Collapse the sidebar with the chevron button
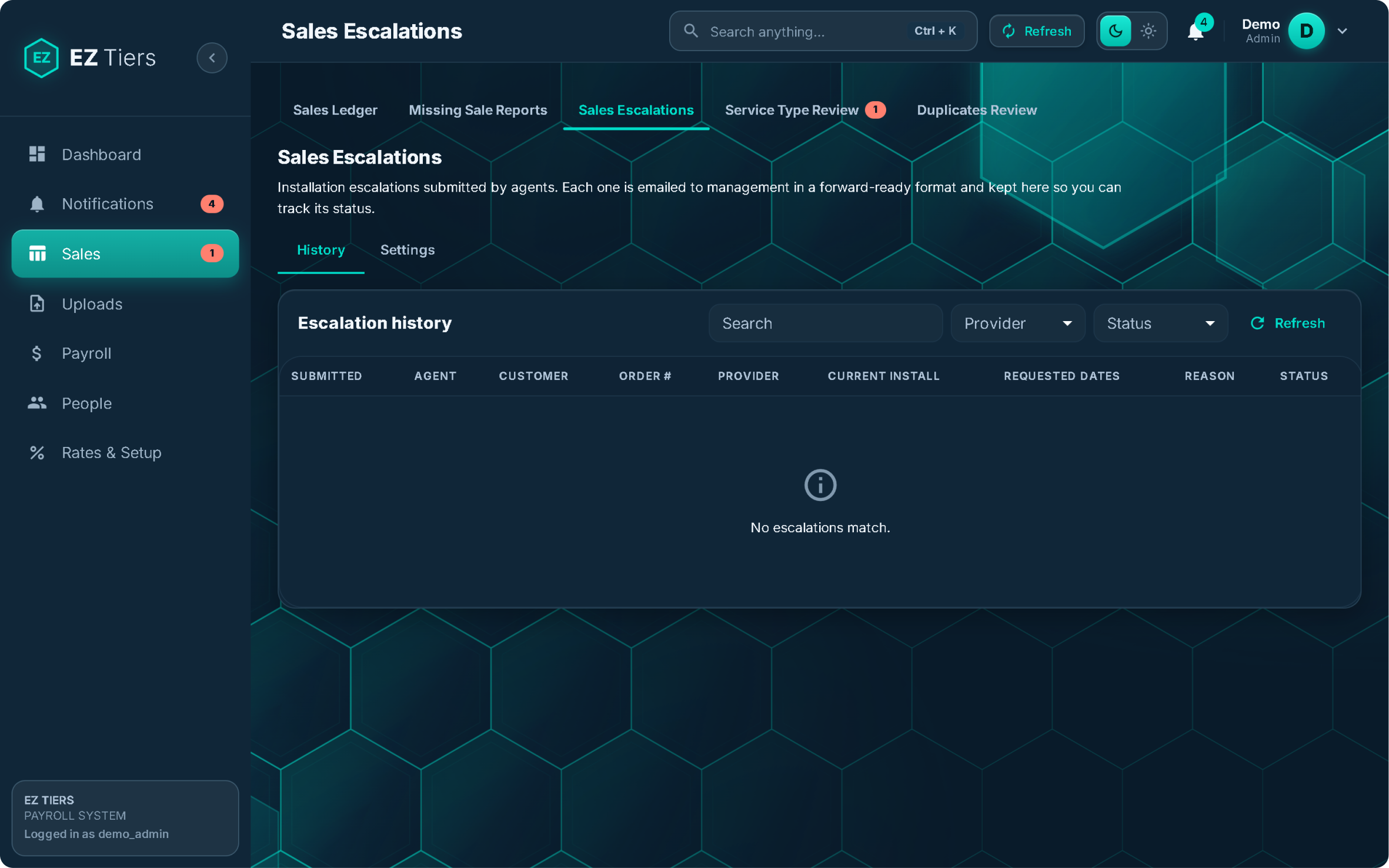The width and height of the screenshot is (1389, 868). [x=212, y=58]
